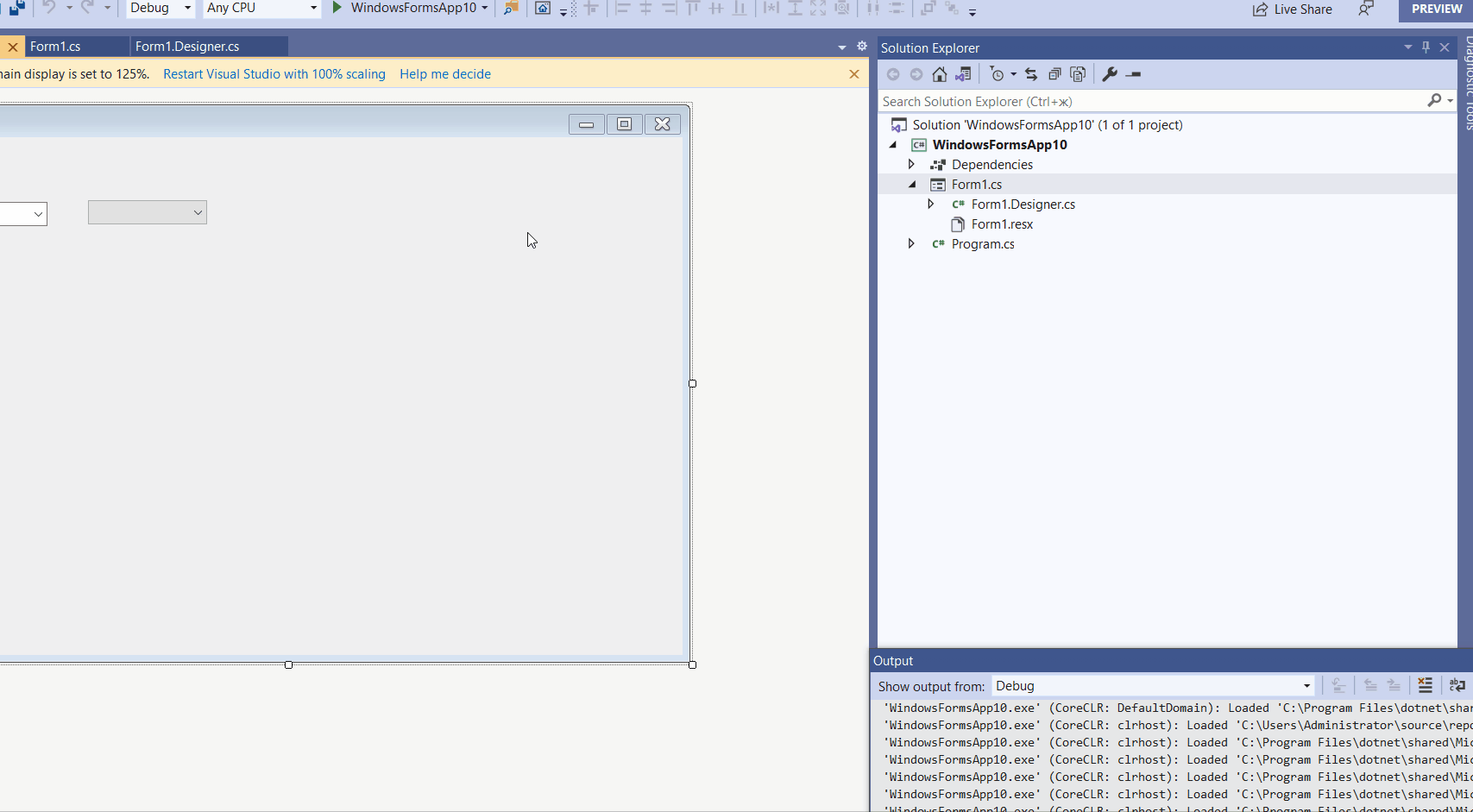Open the Any CPU platform dropdown

tap(259, 9)
